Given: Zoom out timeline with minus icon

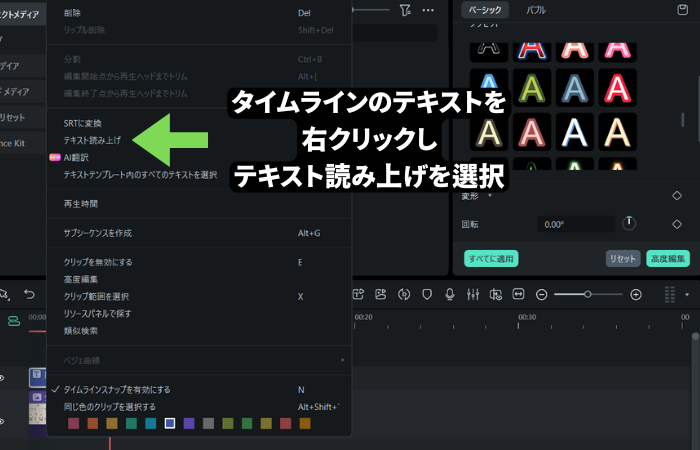Looking at the screenshot, I should pos(542,295).
